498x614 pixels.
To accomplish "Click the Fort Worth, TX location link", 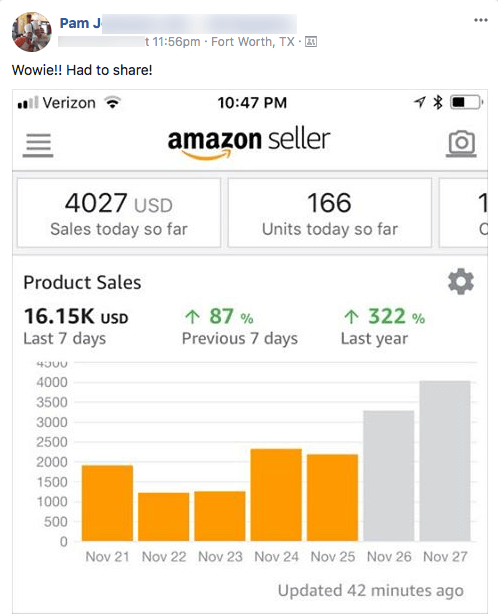I will 253,42.
